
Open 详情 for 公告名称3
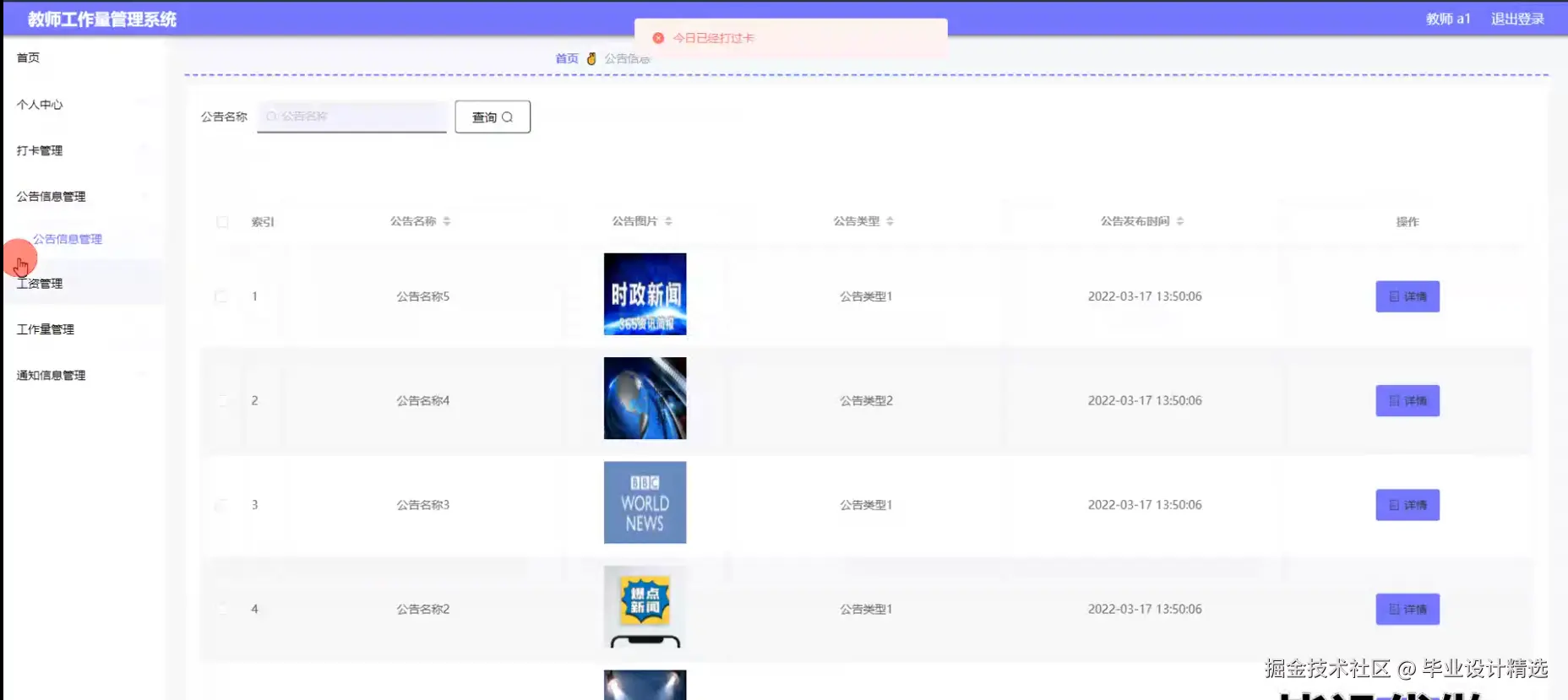point(1407,505)
